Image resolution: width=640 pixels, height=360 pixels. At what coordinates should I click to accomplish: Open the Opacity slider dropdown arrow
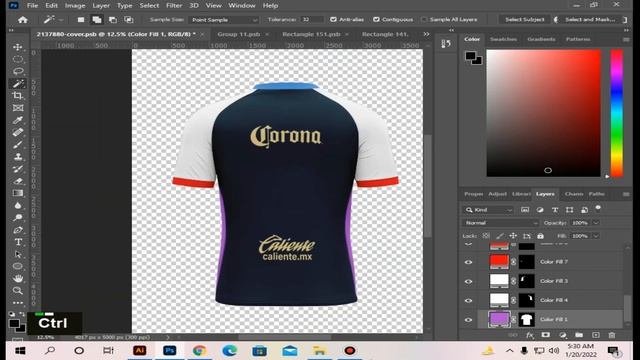[596, 223]
